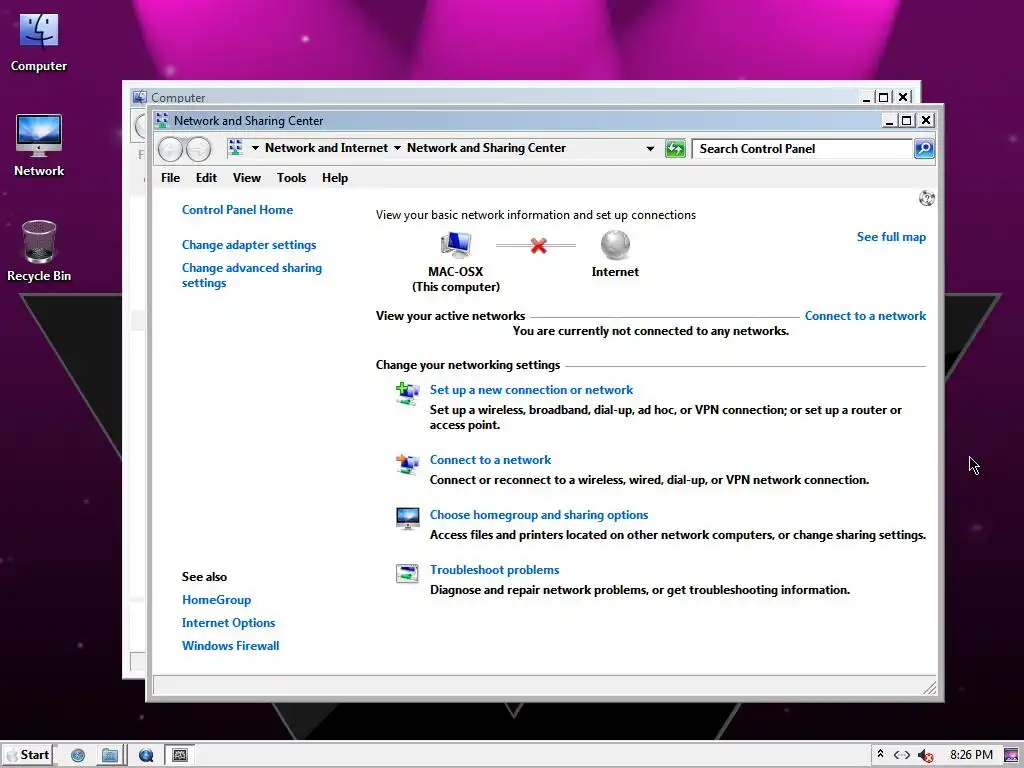1024x768 pixels.
Task: Minimize the Network and Sharing Center window
Action: tap(889, 120)
